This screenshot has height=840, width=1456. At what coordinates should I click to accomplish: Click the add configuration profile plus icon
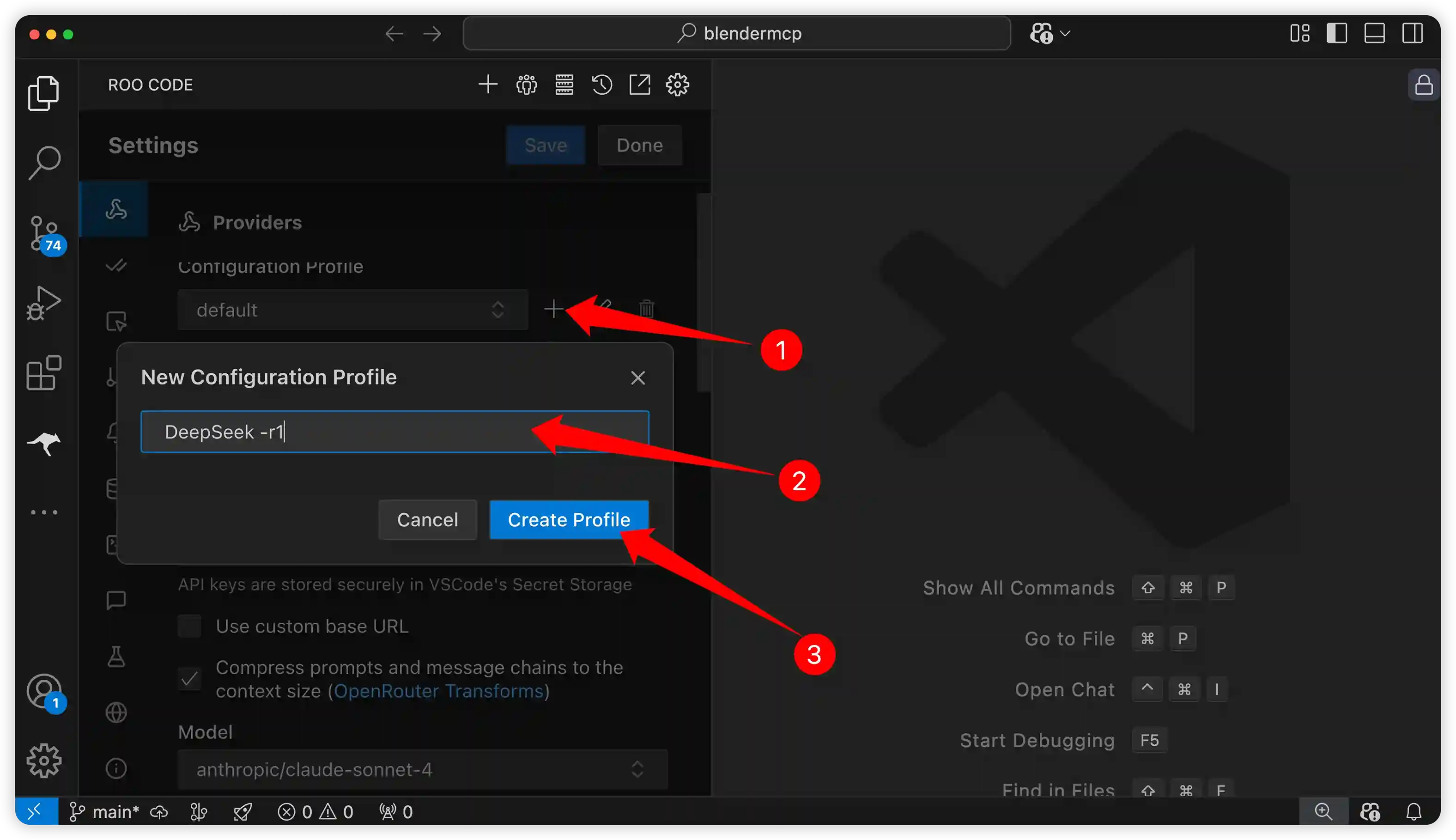553,309
